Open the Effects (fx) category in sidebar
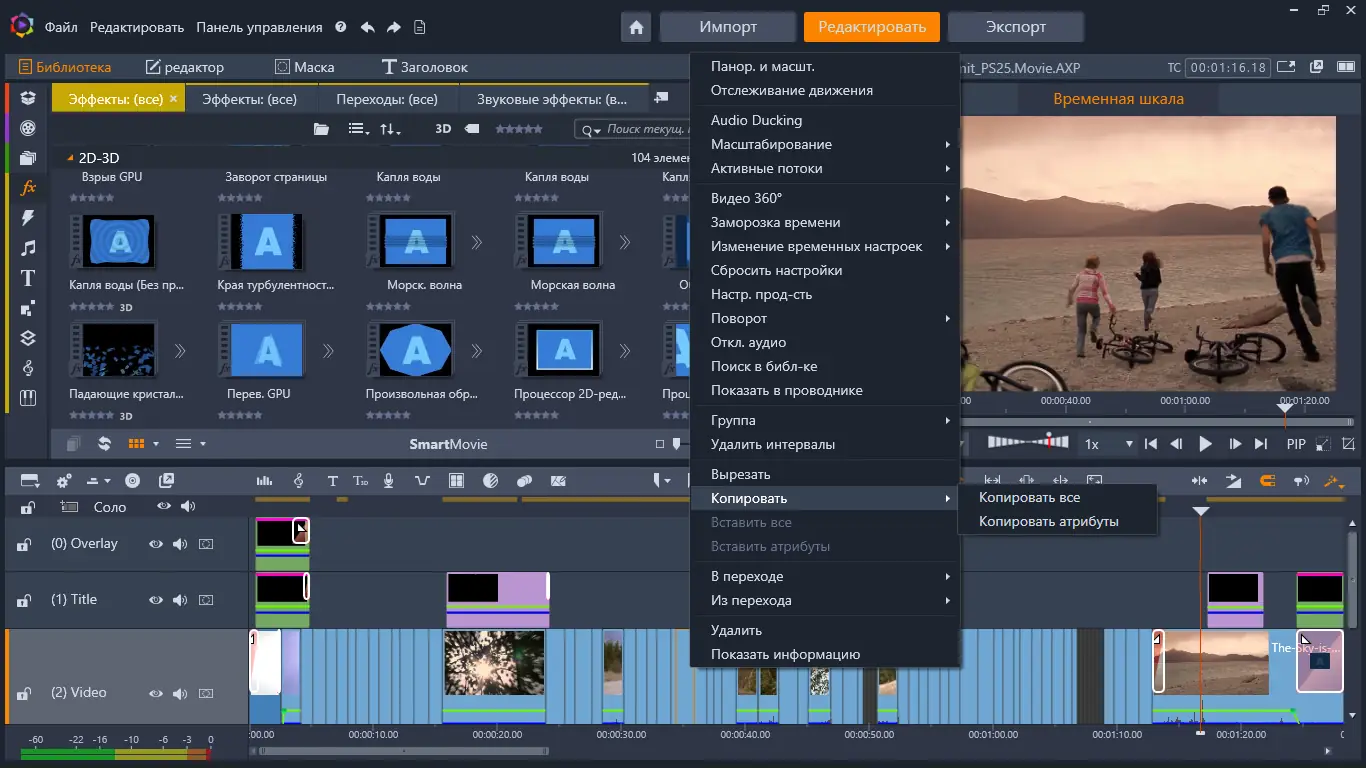 pos(28,187)
